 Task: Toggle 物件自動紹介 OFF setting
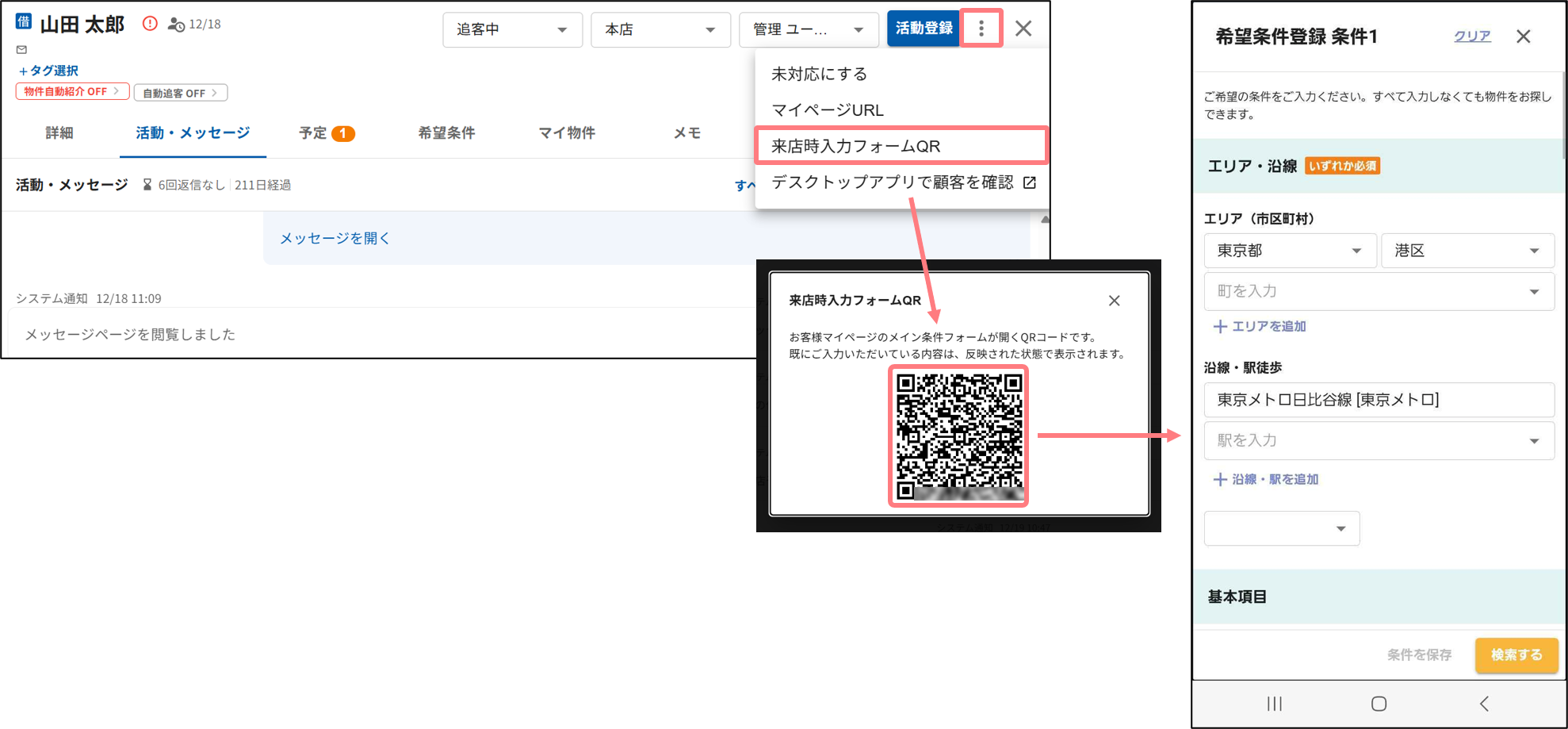(72, 91)
